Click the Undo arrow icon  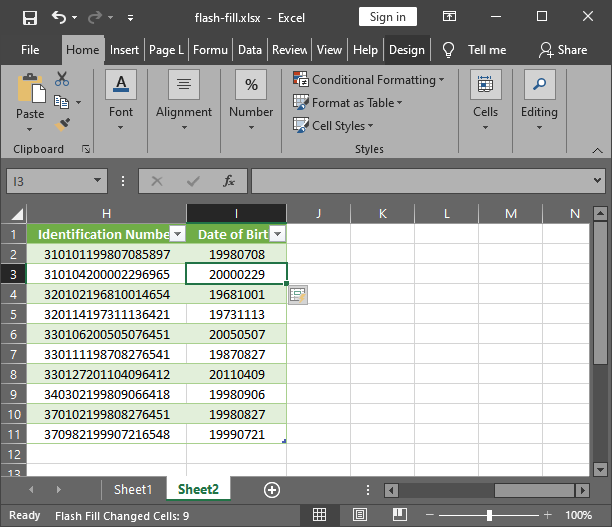(59, 18)
